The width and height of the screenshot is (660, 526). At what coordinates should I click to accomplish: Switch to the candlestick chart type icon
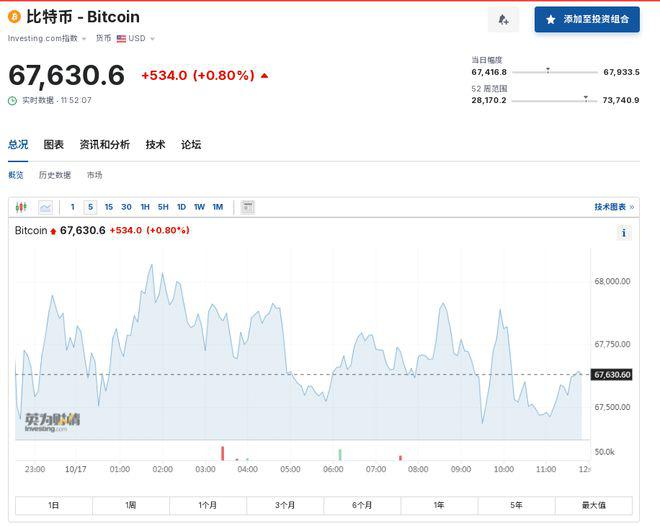click(x=21, y=207)
